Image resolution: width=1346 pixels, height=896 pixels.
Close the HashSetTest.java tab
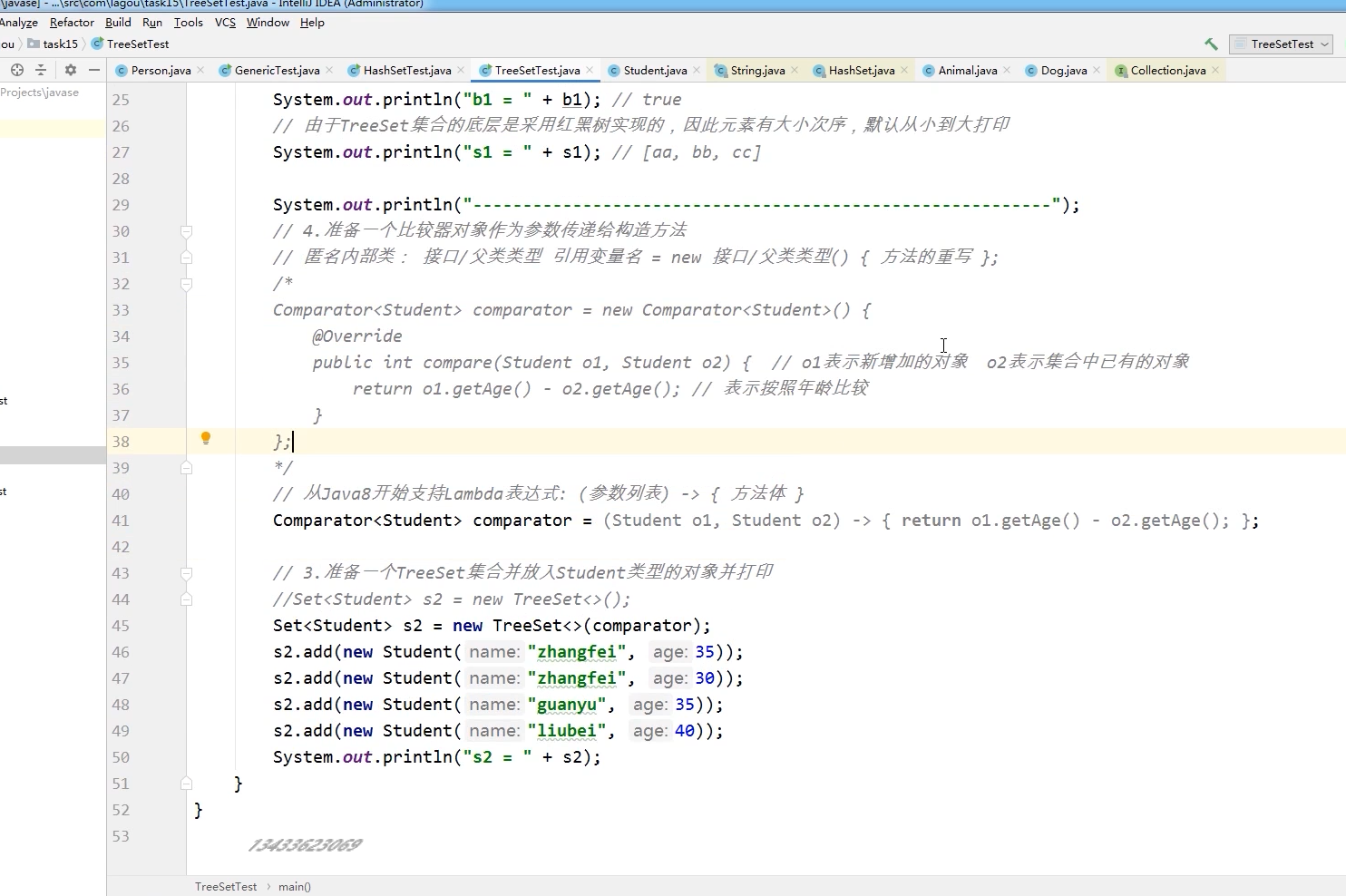point(461,70)
